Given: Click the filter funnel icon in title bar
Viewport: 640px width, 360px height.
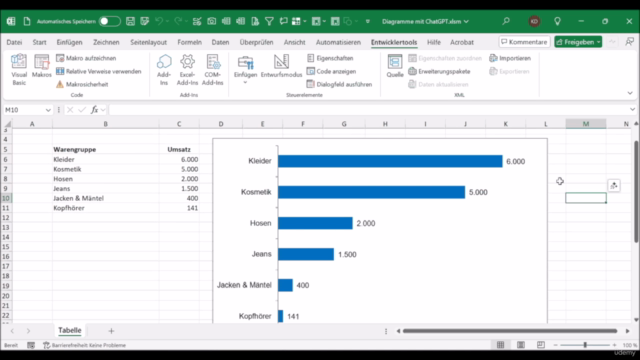Looking at the screenshot, I should [269, 21].
